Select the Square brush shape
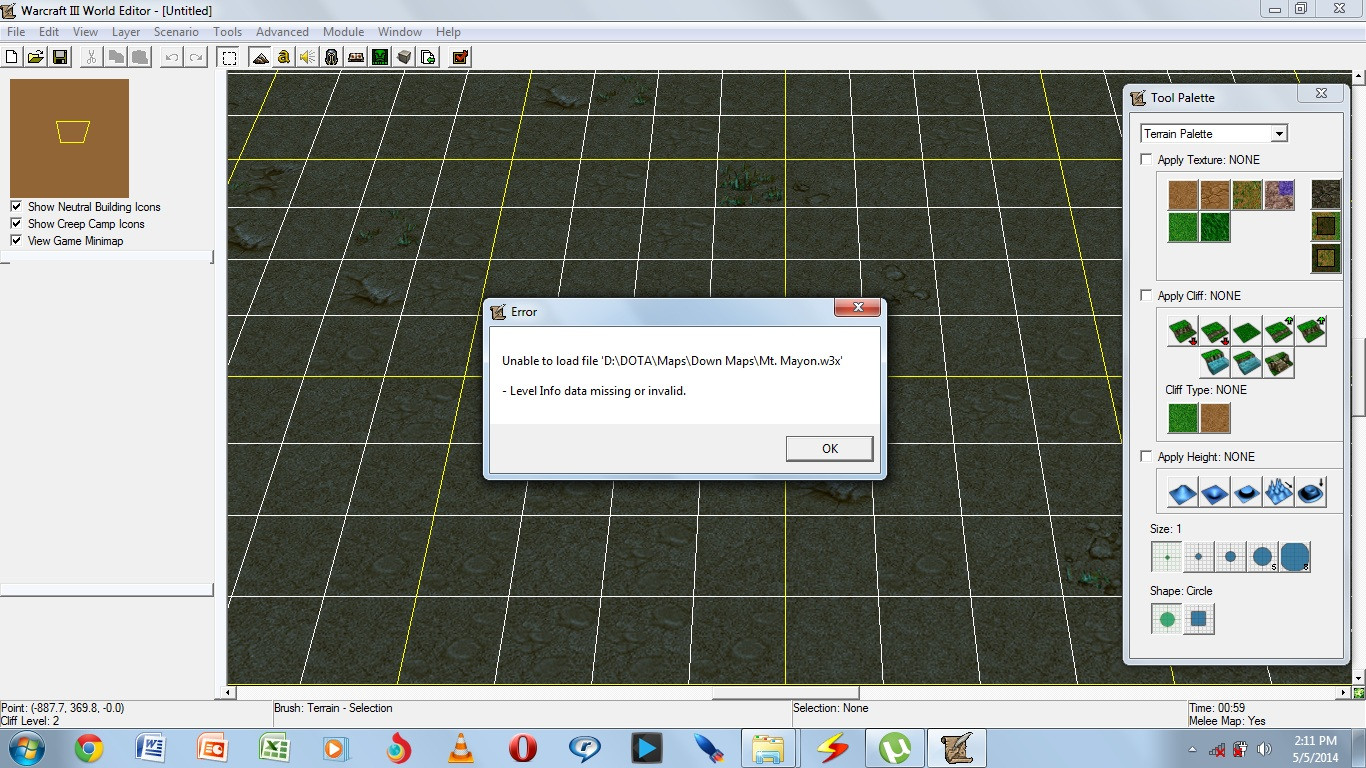This screenshot has width=1366, height=768. [x=1199, y=619]
